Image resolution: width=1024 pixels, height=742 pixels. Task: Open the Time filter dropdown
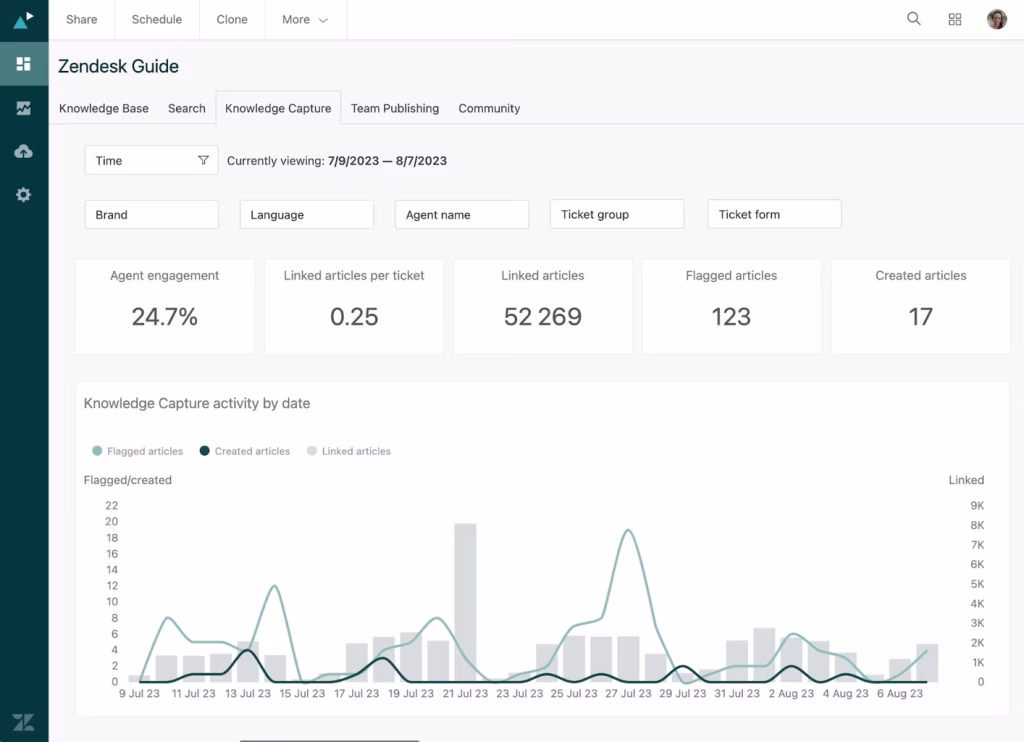tap(152, 160)
